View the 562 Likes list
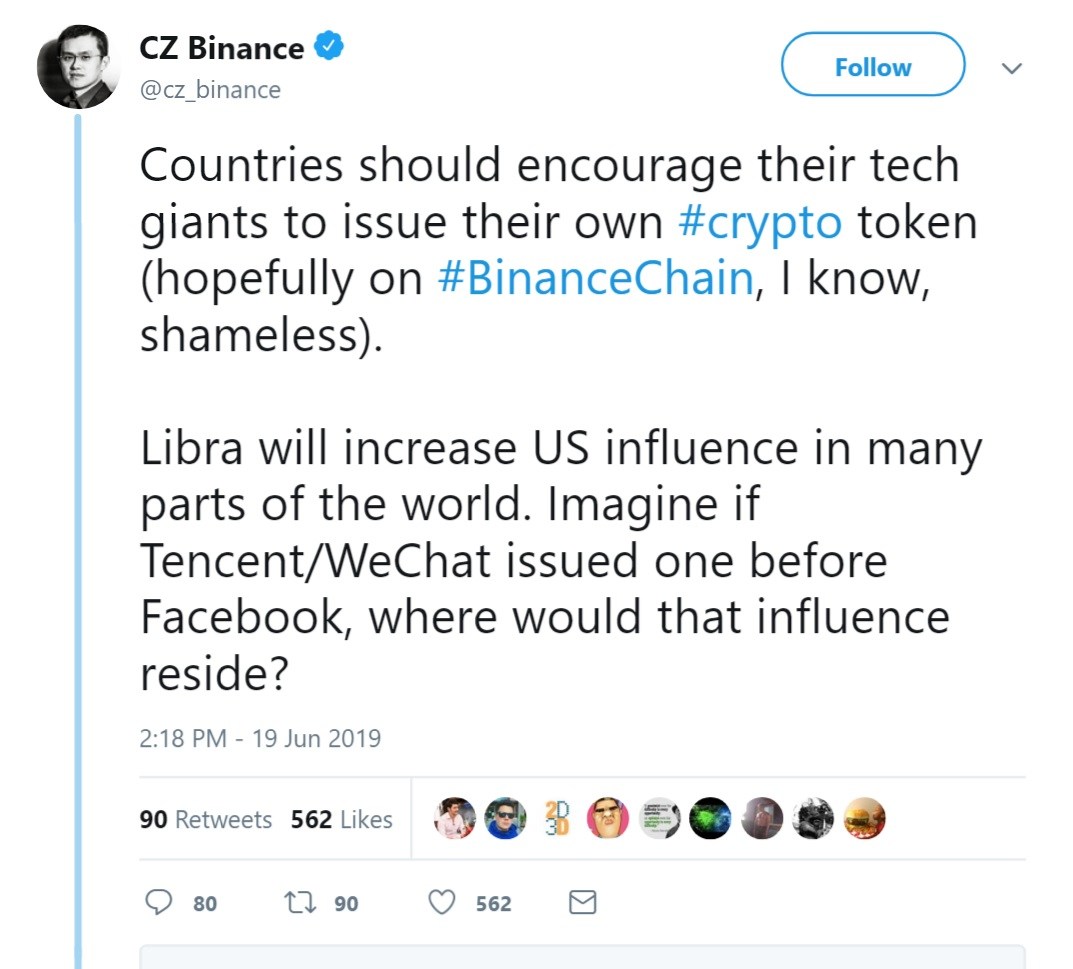The image size is (1073, 969). point(341,819)
